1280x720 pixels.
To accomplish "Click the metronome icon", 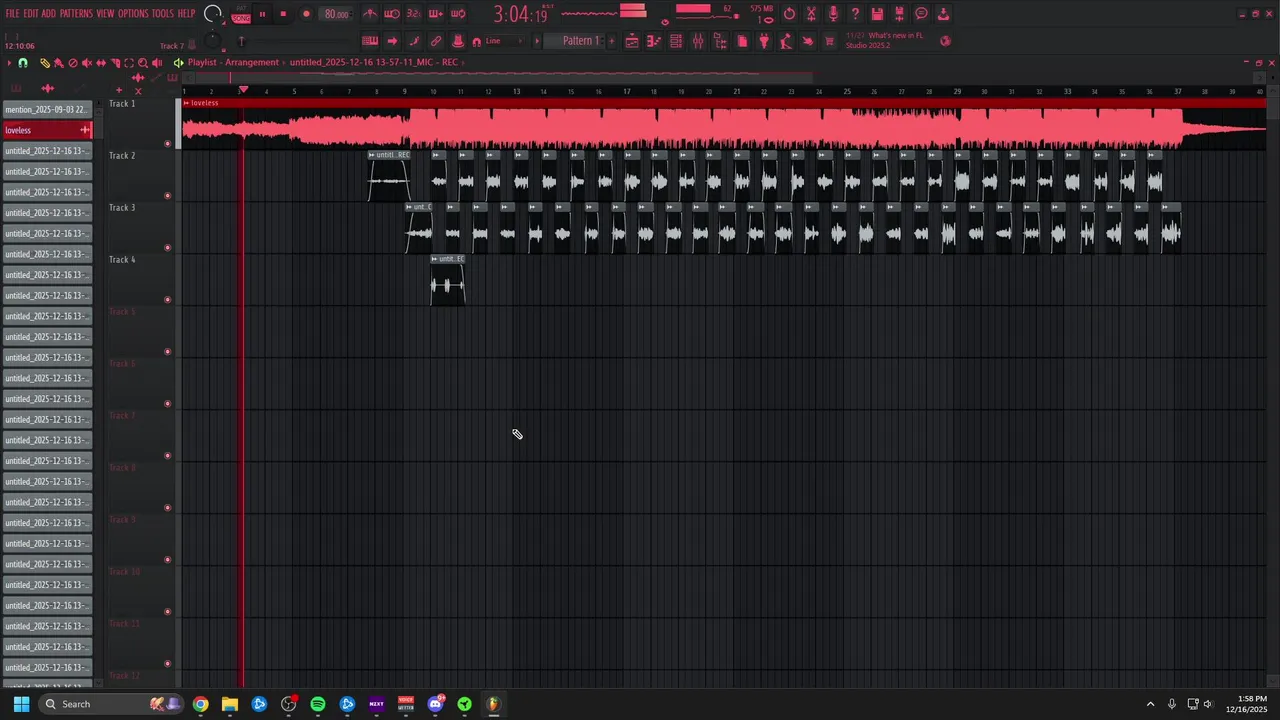I will (x=370, y=14).
